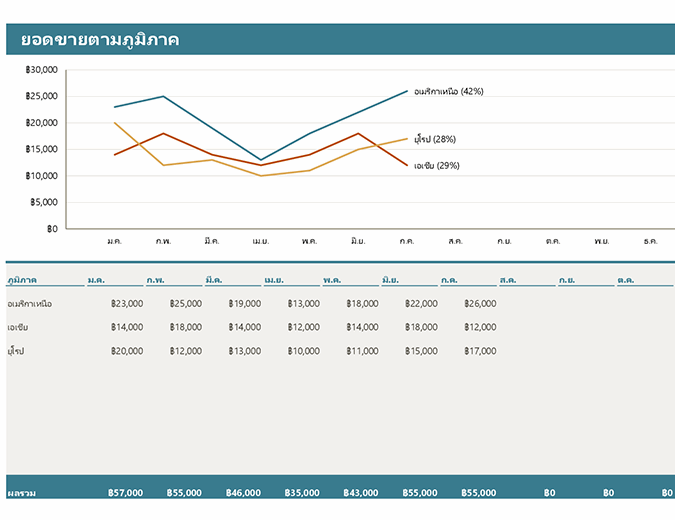Click the ผลรวม total row label
This screenshot has width=675, height=520.
click(22, 493)
